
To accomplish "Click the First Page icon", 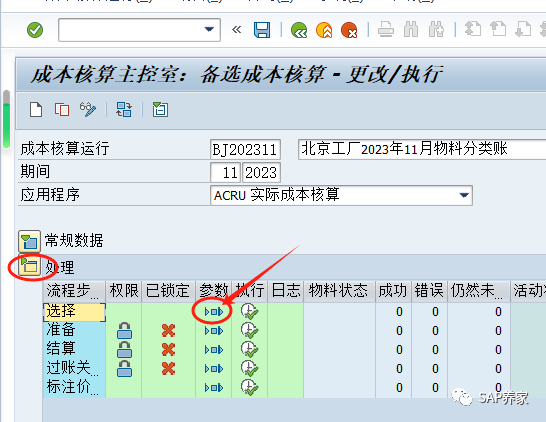I will tap(473, 29).
